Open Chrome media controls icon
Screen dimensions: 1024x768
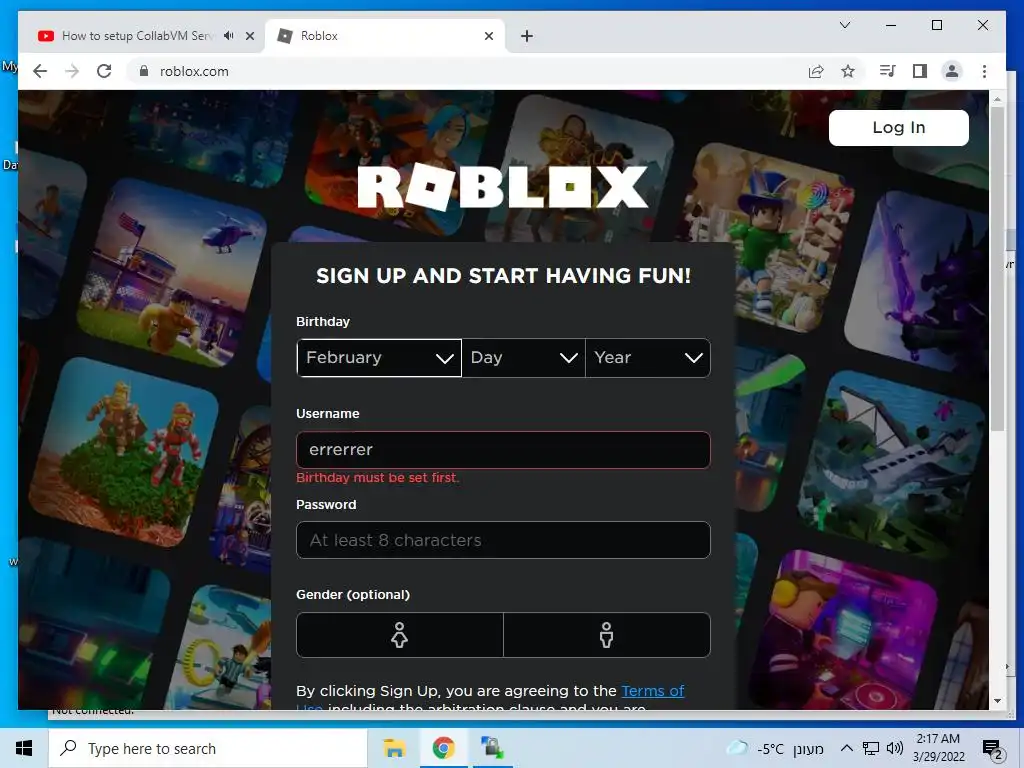[888, 71]
